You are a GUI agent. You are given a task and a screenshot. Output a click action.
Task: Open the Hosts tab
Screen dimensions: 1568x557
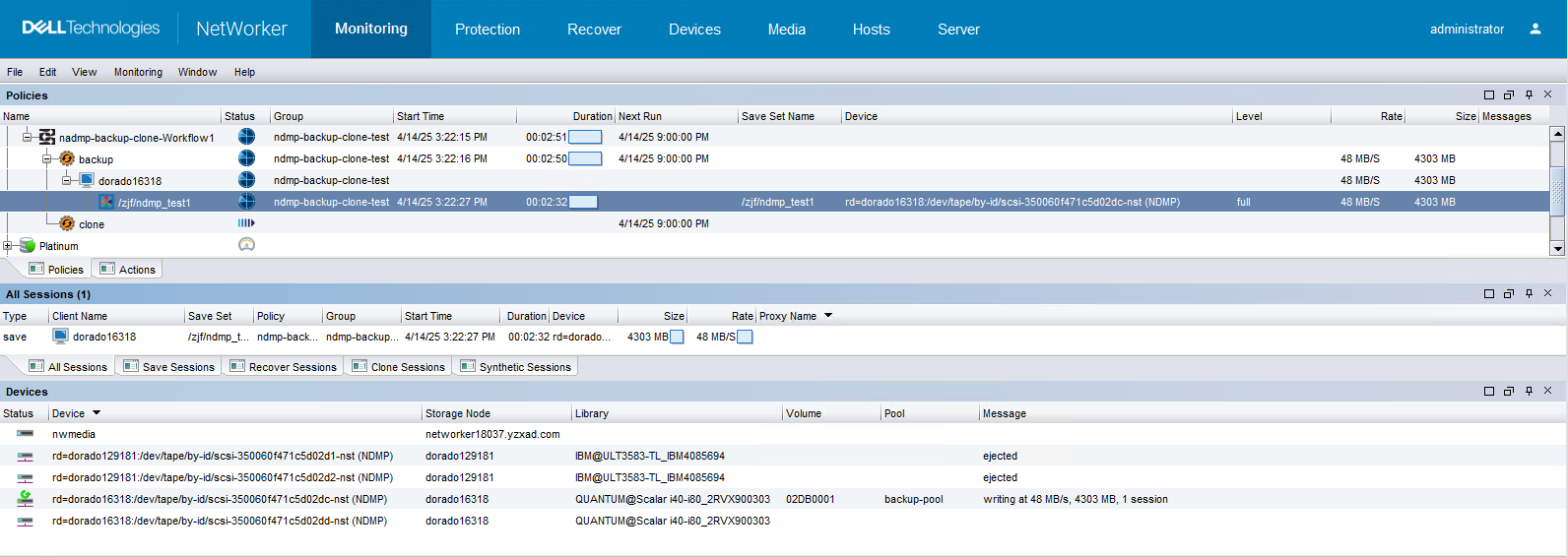pyautogui.click(x=872, y=30)
